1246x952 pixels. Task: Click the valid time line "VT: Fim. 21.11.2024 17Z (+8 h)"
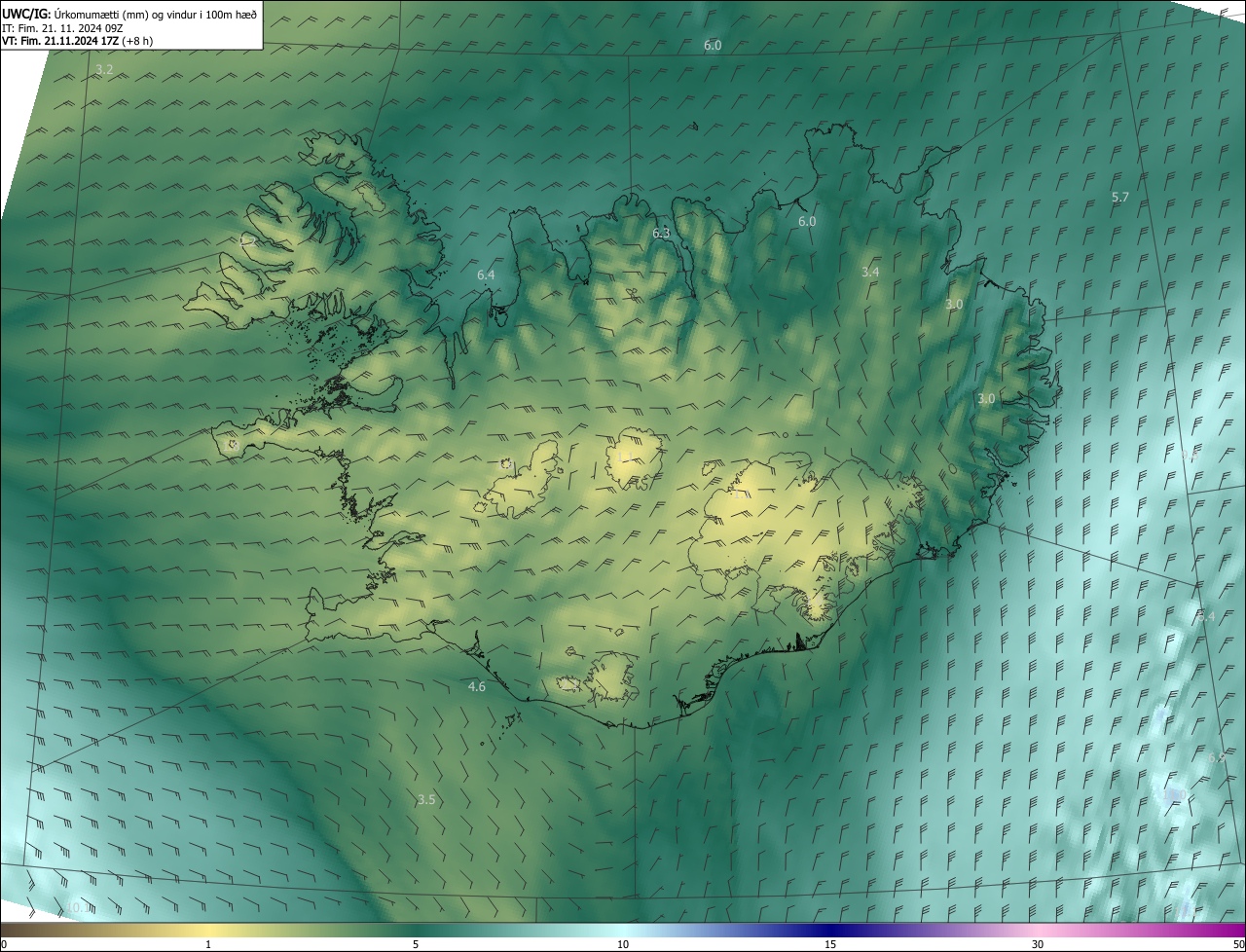click(x=78, y=41)
